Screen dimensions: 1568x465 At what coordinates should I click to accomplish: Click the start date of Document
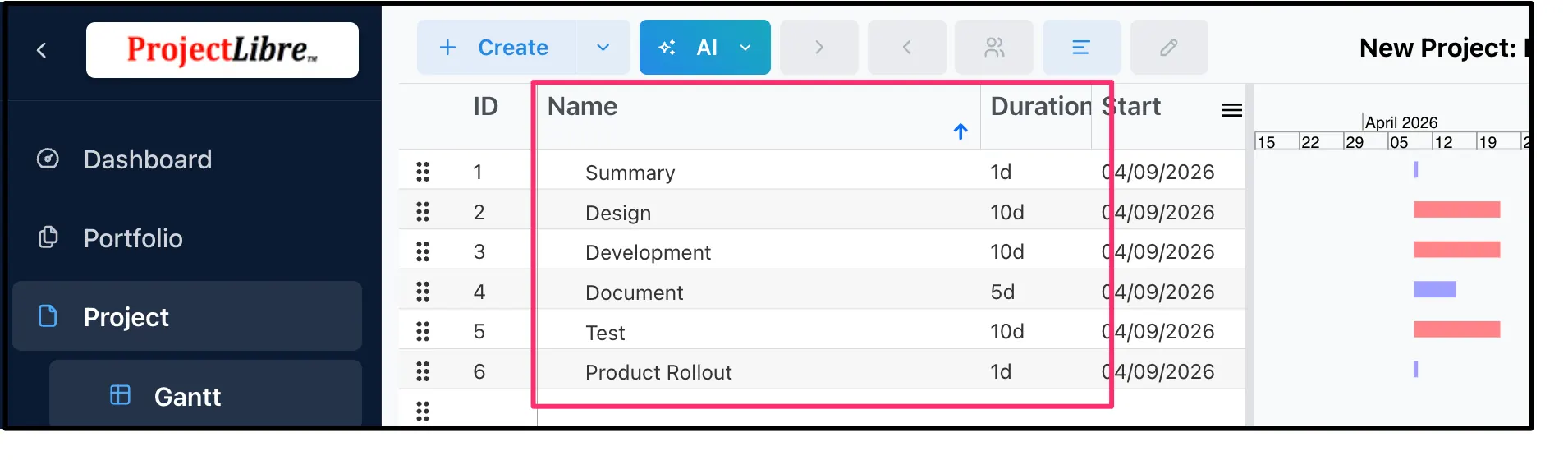(1158, 292)
